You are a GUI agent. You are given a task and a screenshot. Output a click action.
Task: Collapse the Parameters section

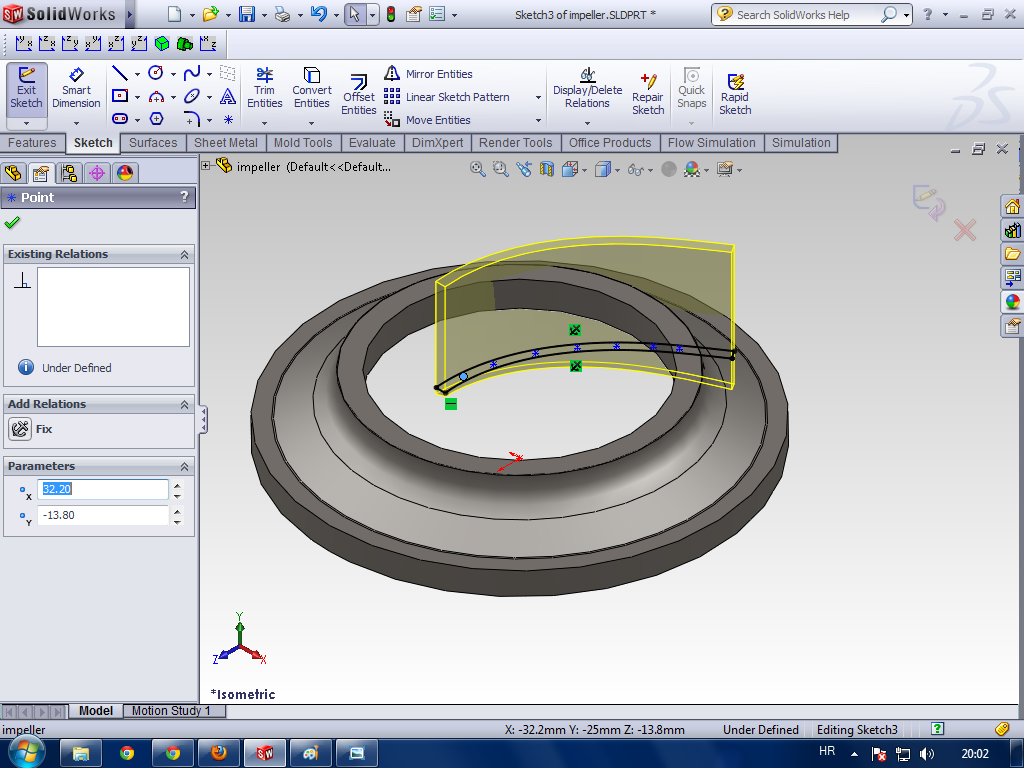pos(184,467)
